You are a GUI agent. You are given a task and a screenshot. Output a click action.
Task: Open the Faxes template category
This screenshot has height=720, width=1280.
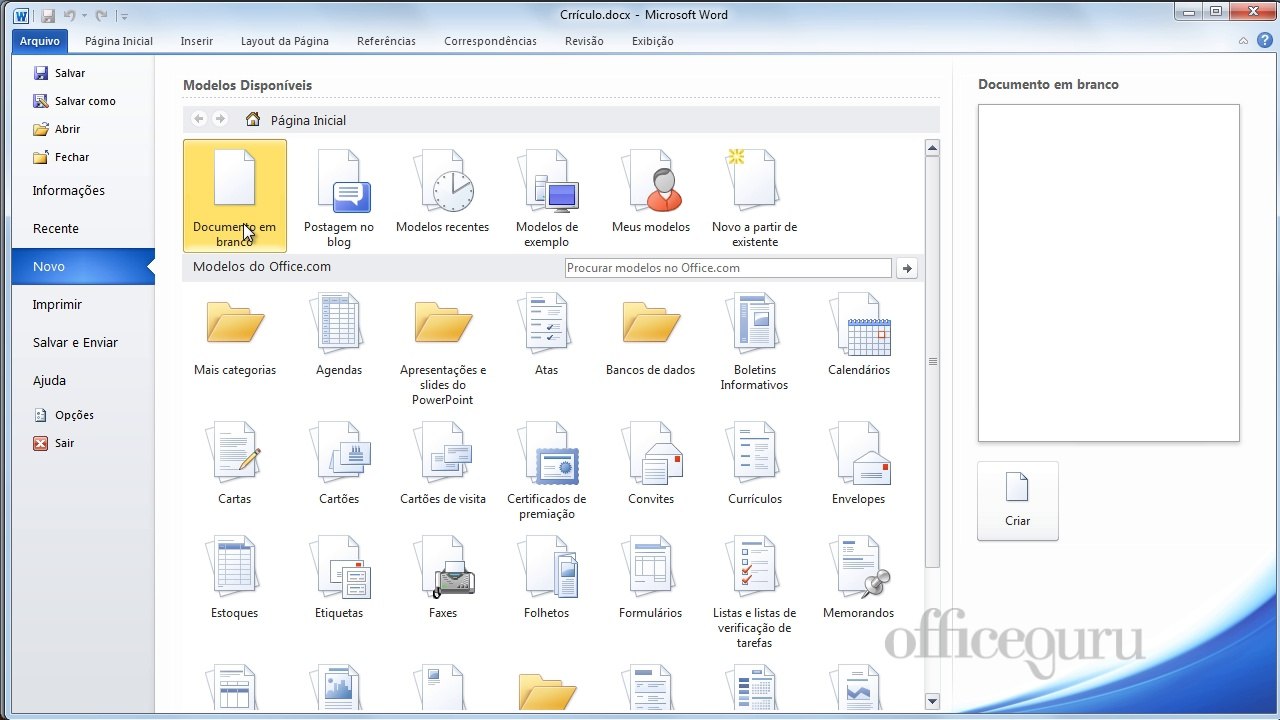pos(443,578)
